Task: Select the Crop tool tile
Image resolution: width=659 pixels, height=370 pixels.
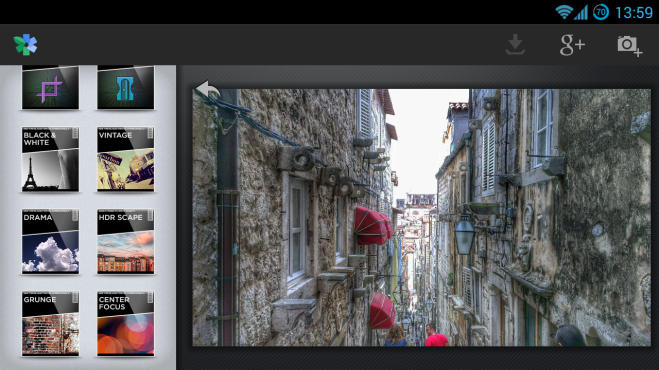Action: pyautogui.click(x=50, y=87)
